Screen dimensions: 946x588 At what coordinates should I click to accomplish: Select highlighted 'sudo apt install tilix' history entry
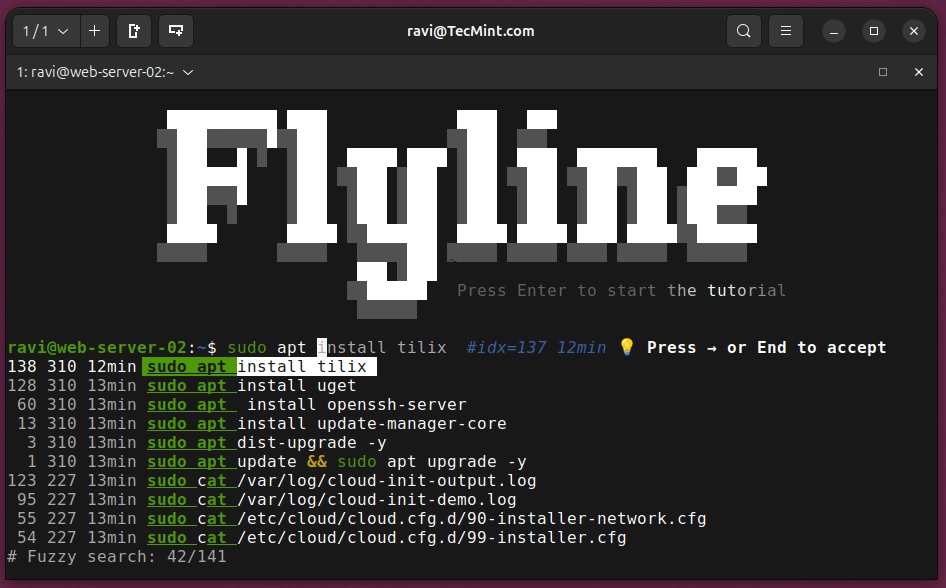pos(192,366)
